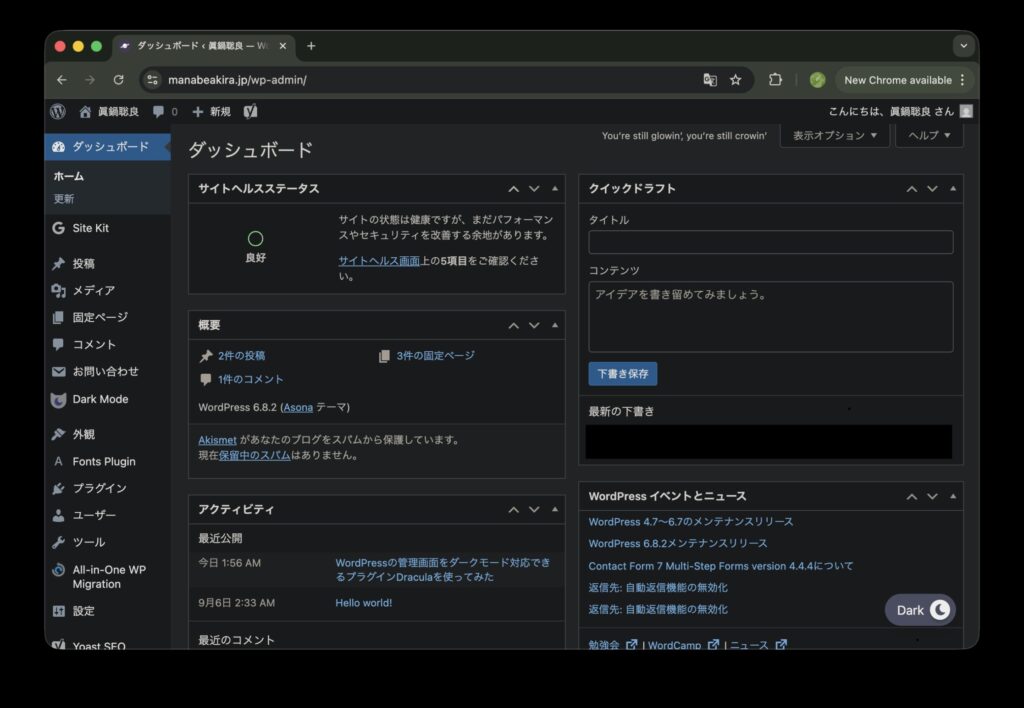The height and width of the screenshot is (708, 1024).
Task: Expand the 表示オプション dropdown
Action: [x=835, y=135]
